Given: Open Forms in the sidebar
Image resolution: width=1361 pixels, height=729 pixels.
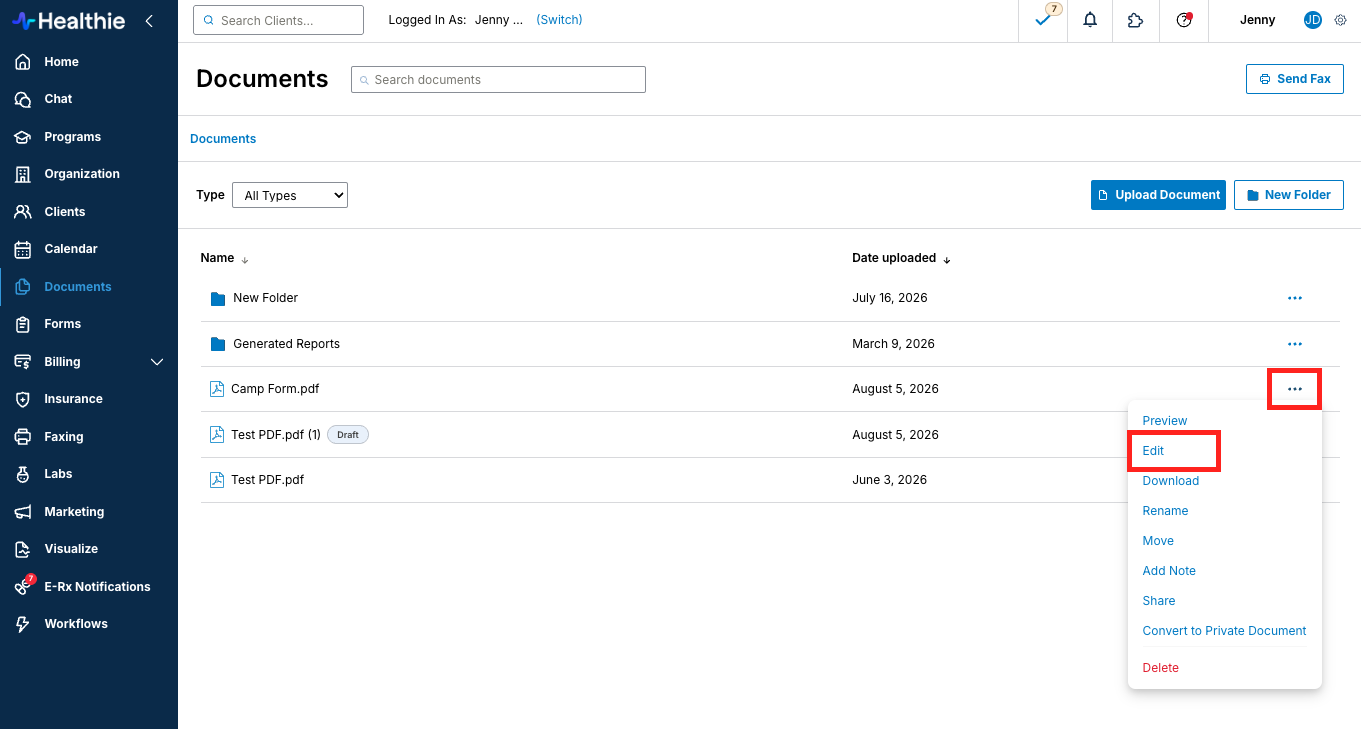Looking at the screenshot, I should tap(62, 324).
